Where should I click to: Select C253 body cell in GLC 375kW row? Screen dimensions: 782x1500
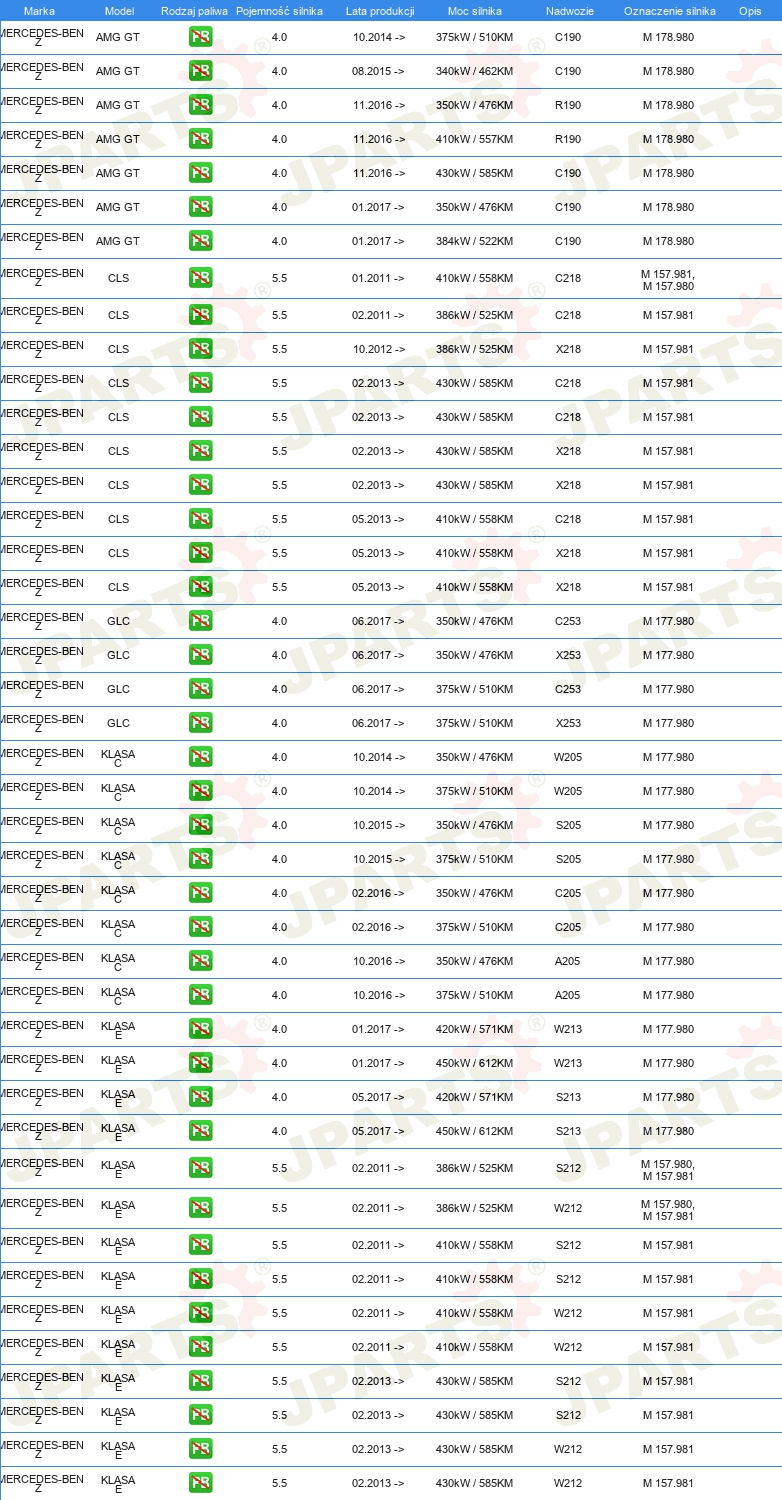tap(568, 689)
